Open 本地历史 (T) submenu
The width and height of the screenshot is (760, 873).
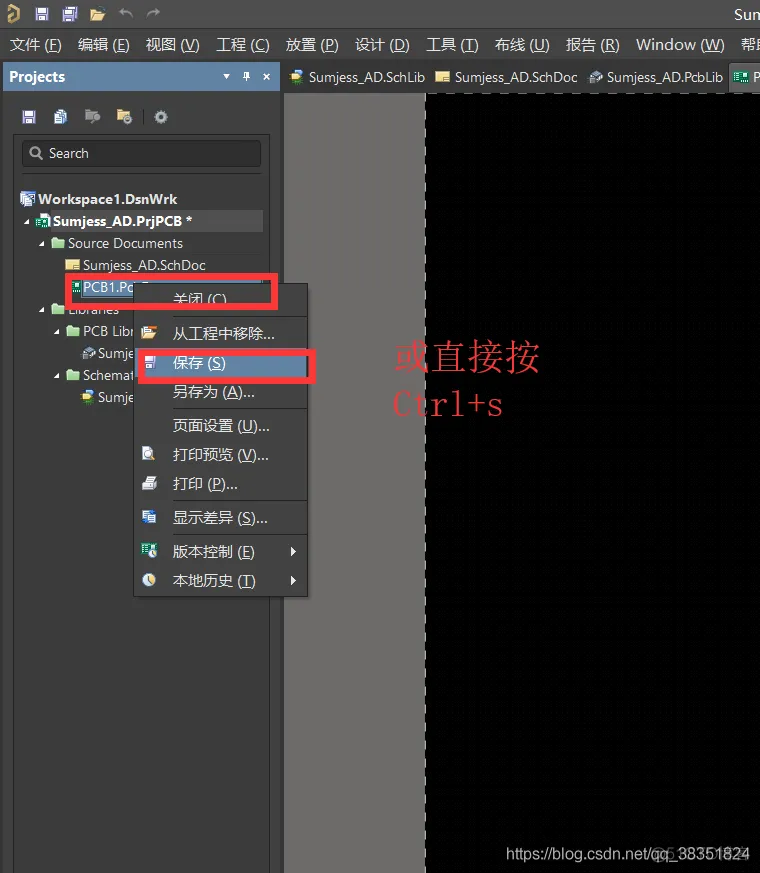221,581
